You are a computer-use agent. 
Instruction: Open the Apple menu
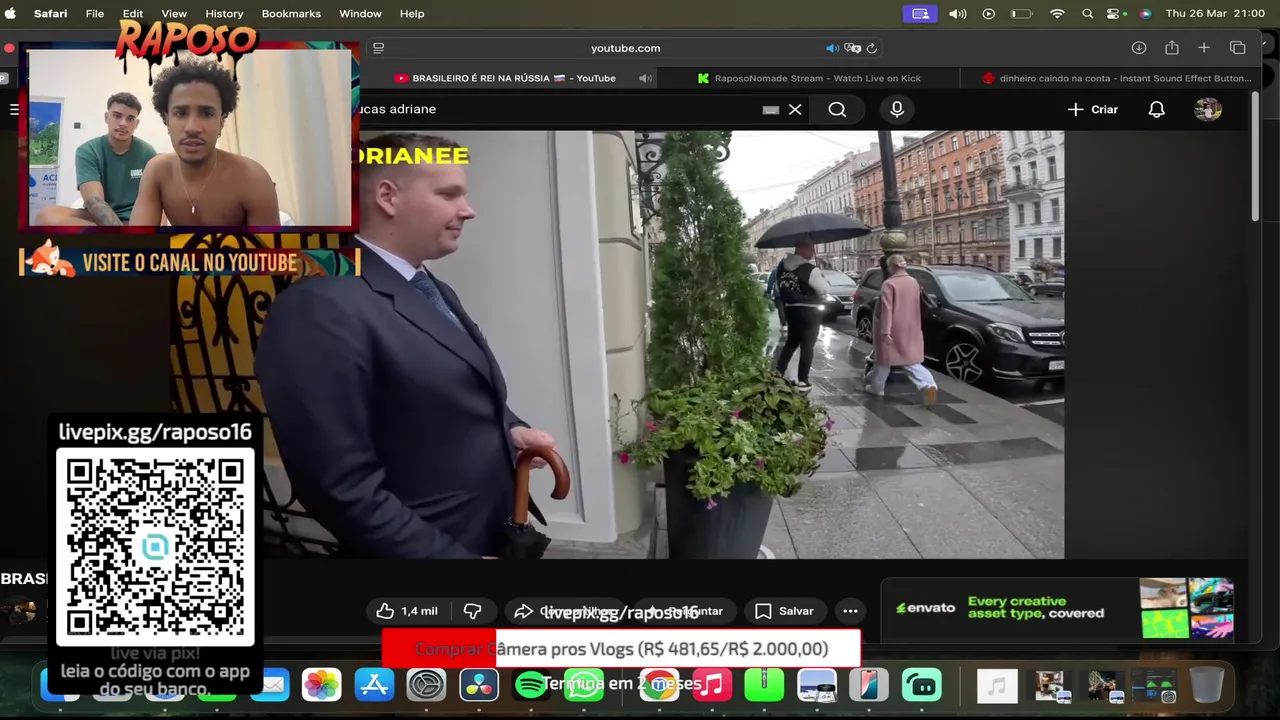(11, 14)
